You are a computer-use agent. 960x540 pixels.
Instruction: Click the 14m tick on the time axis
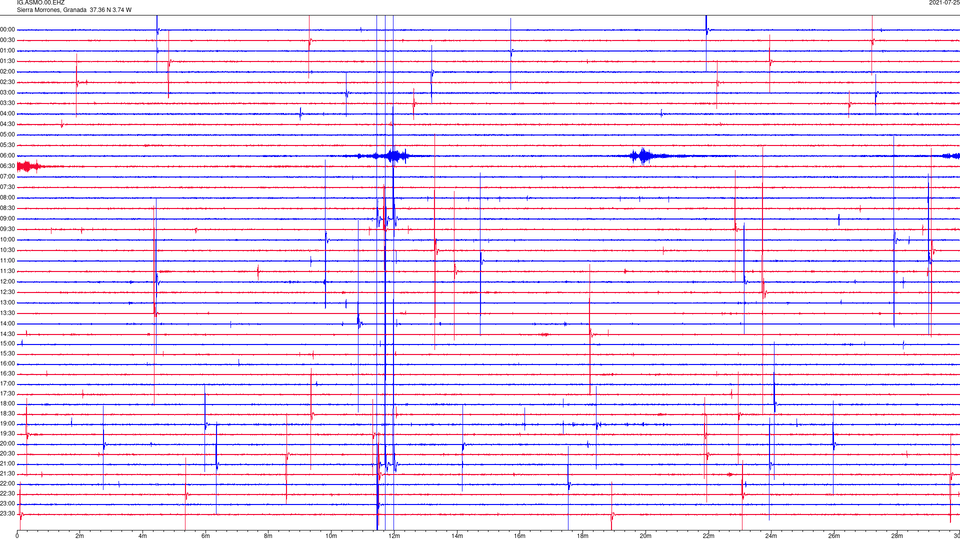tap(457, 536)
